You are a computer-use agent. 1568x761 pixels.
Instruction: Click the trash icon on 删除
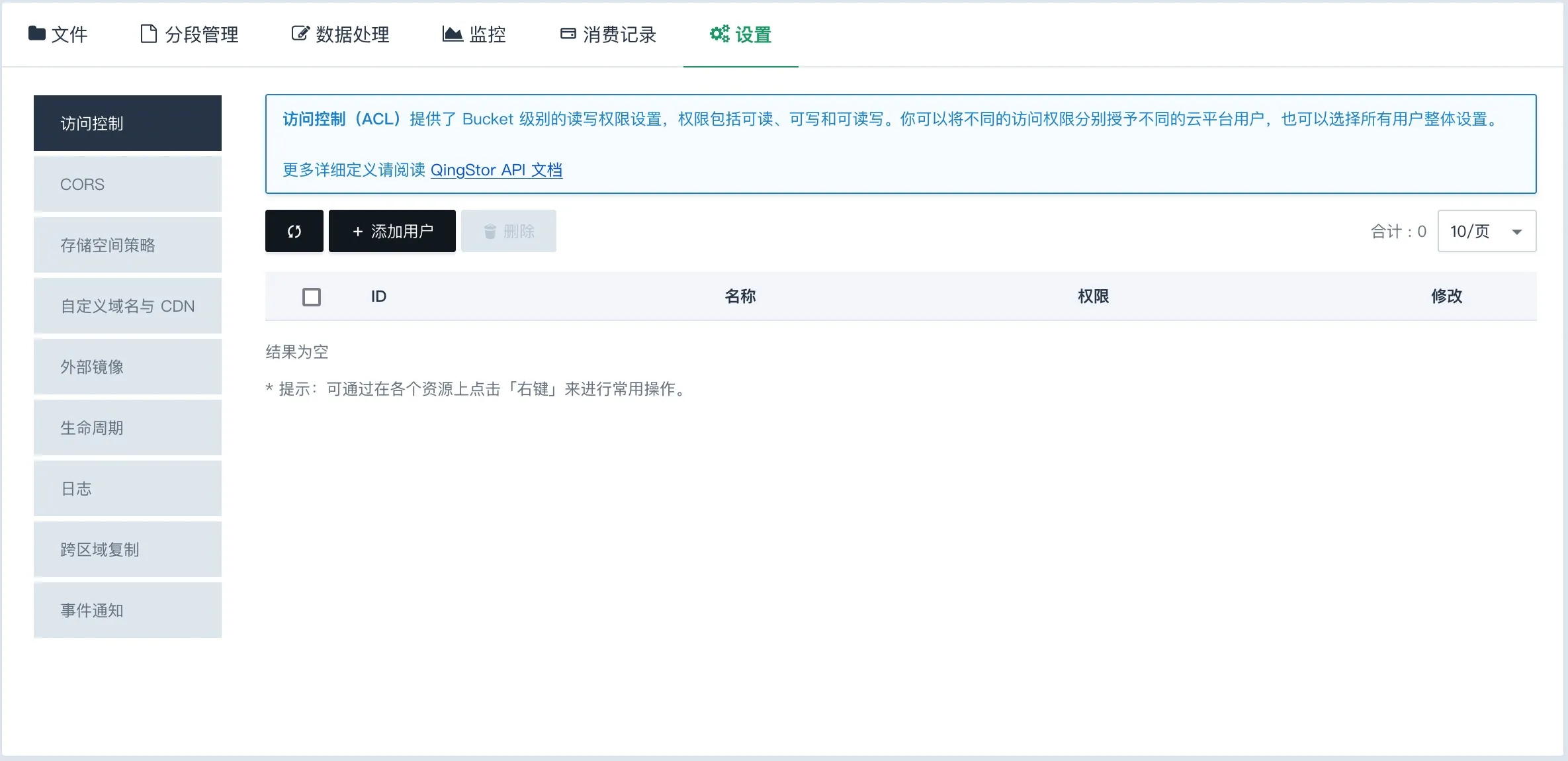point(490,232)
